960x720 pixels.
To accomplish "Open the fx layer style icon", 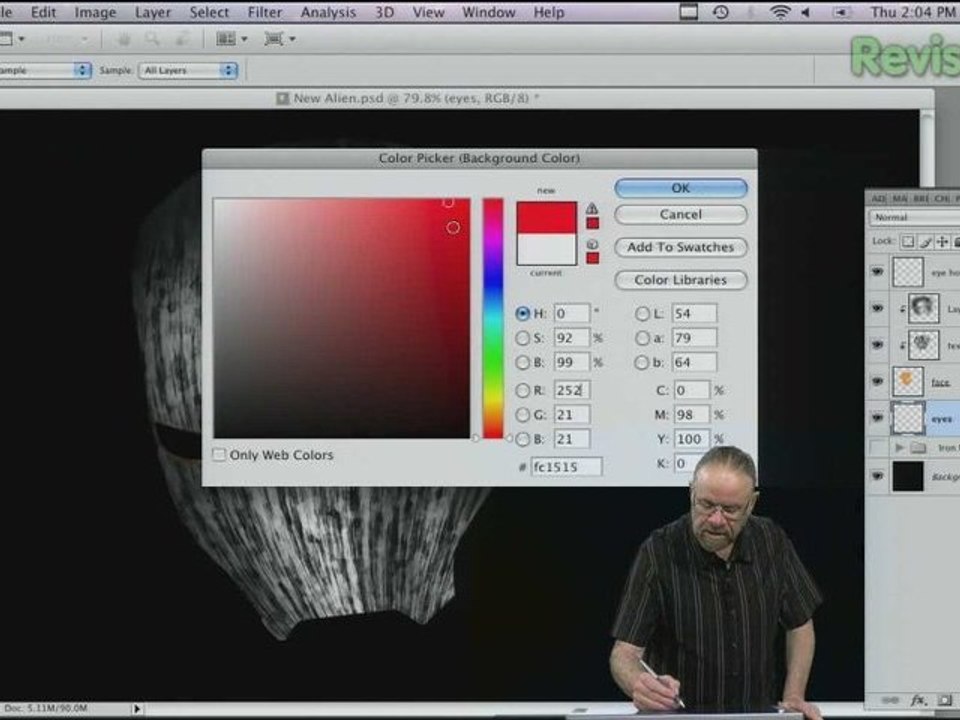I will tap(917, 700).
